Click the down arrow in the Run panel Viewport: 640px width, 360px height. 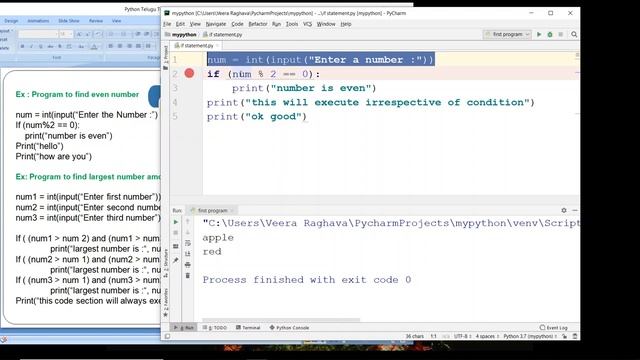click(188, 232)
